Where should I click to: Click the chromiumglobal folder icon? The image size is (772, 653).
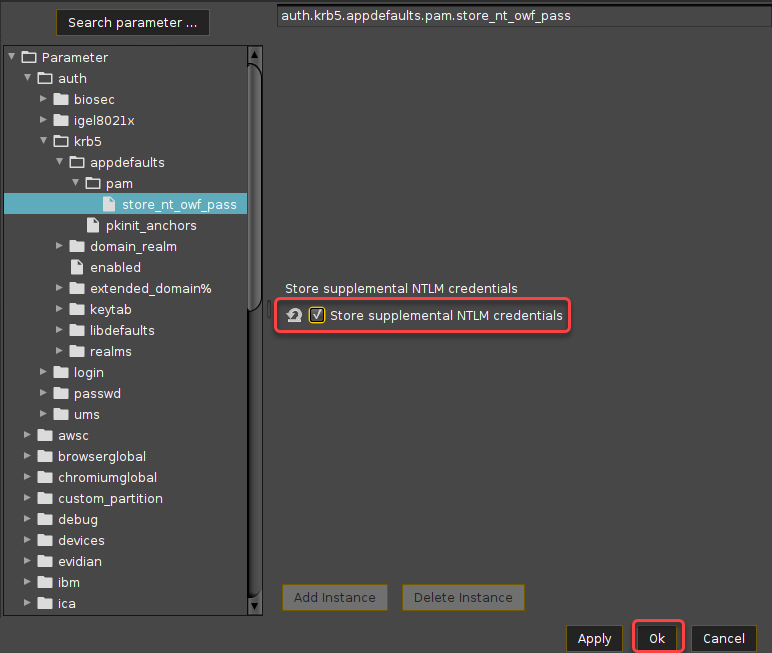pos(45,477)
